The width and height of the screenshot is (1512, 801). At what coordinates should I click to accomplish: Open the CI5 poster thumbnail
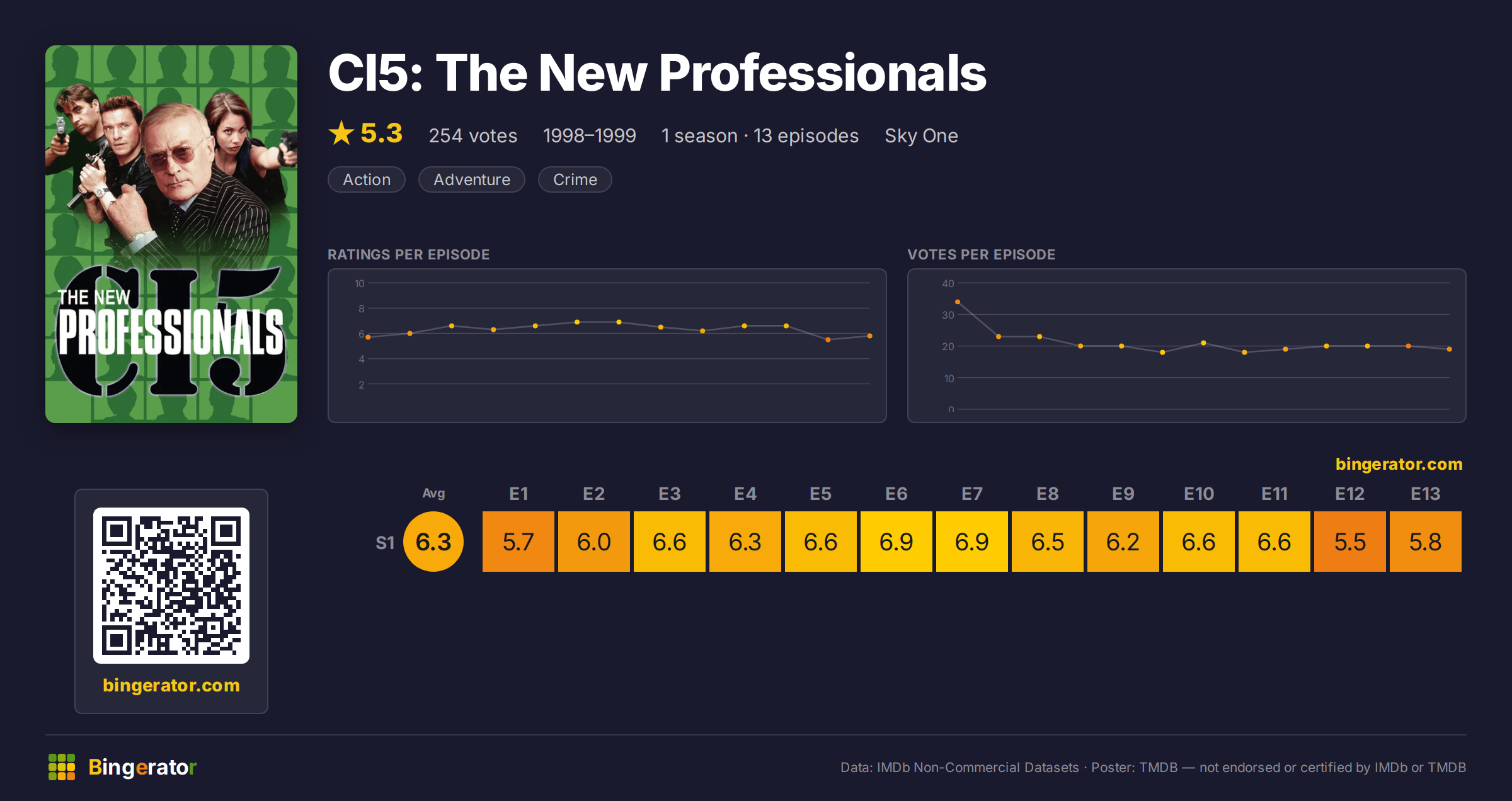pyautogui.click(x=171, y=234)
